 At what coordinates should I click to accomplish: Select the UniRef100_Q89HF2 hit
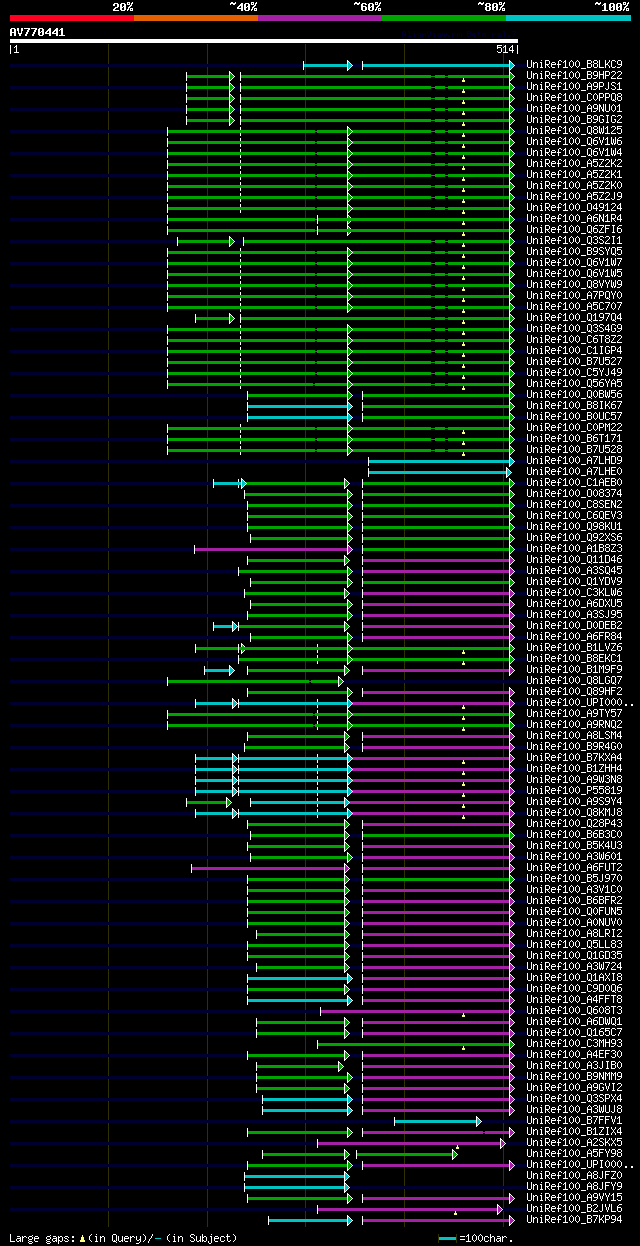pyautogui.click(x=574, y=691)
